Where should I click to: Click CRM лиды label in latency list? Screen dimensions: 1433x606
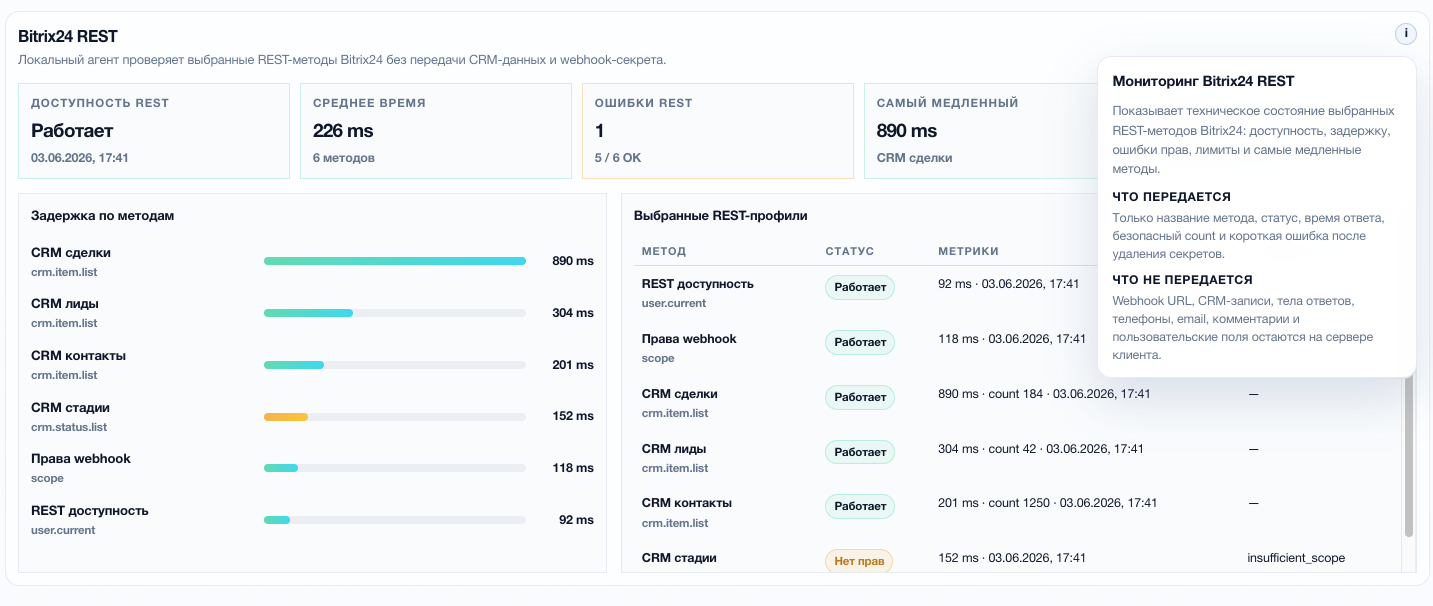65,304
